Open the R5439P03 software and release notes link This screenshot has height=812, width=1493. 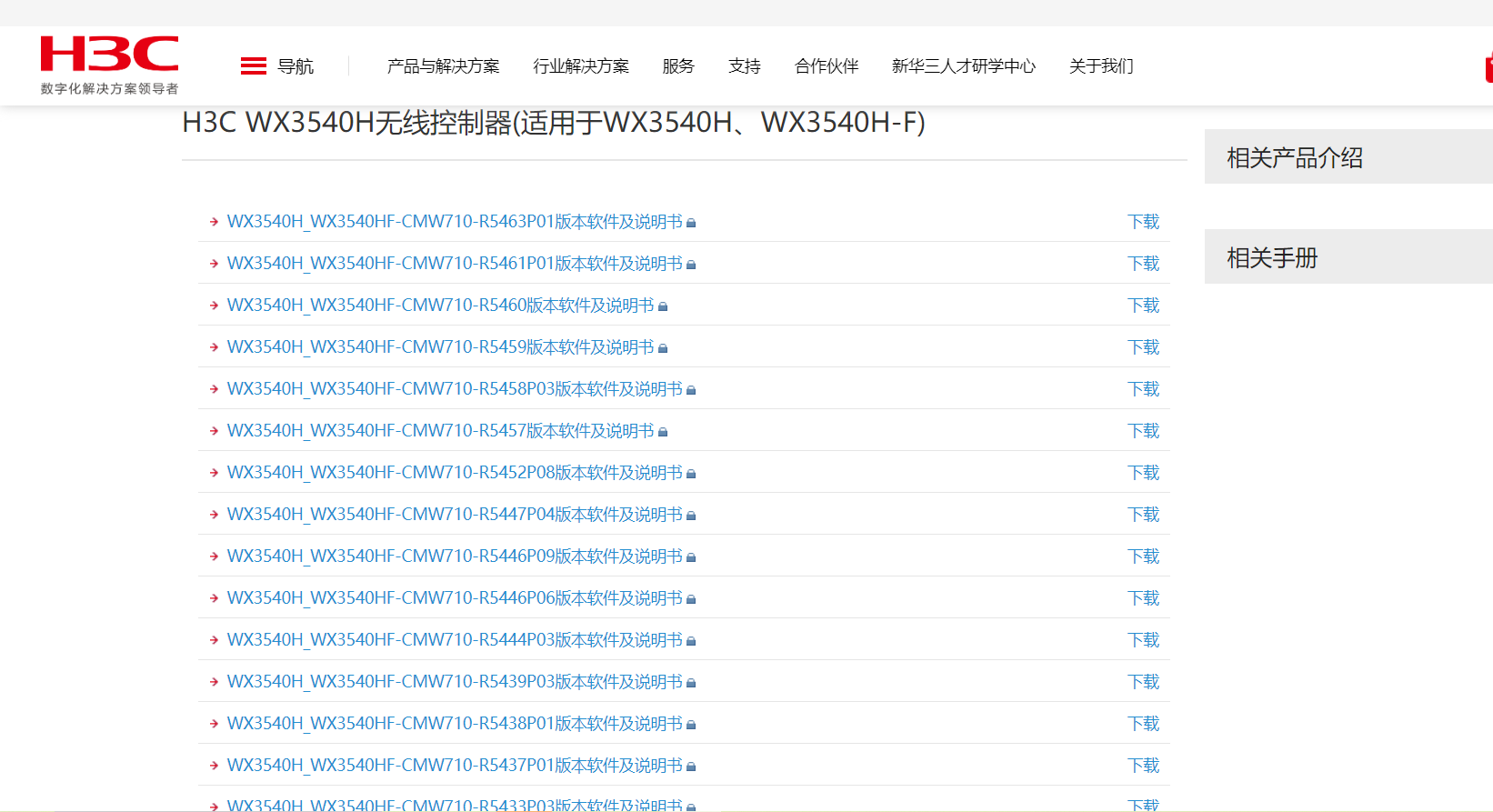(455, 682)
